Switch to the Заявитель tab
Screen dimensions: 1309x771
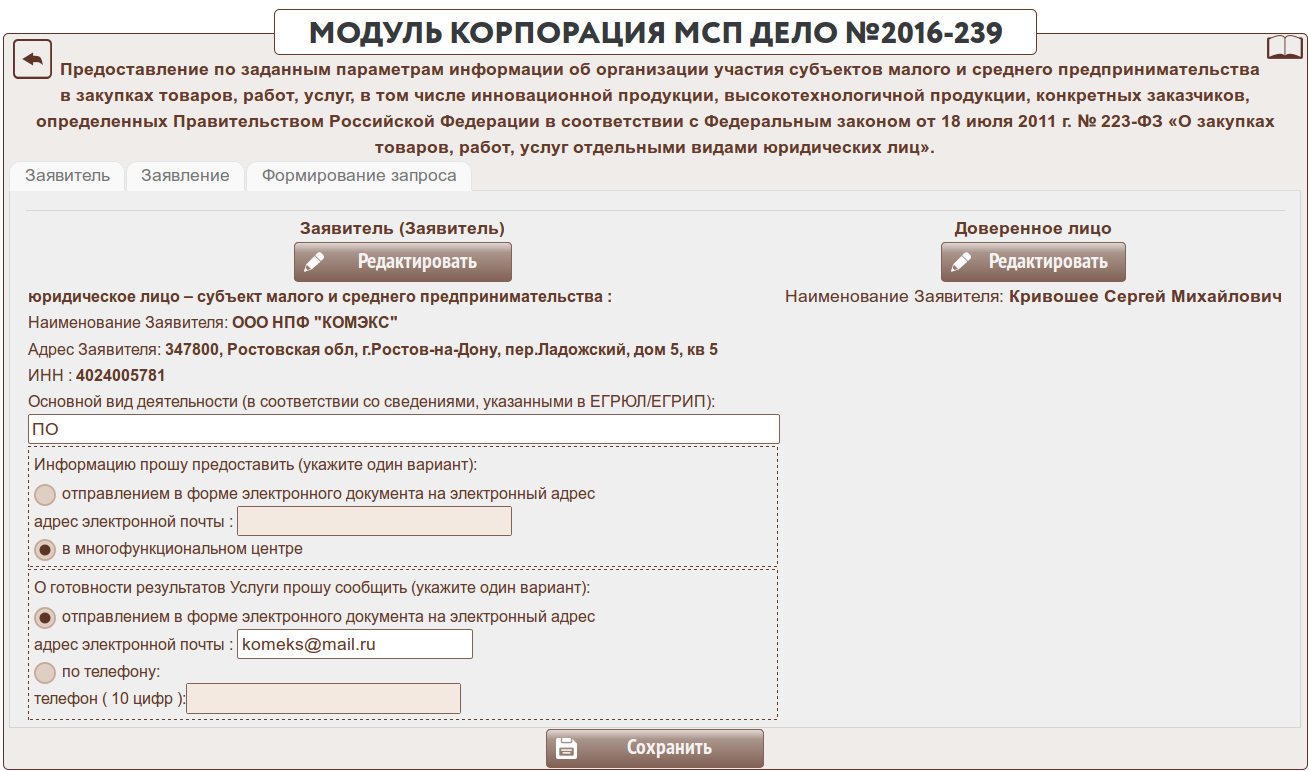point(67,176)
